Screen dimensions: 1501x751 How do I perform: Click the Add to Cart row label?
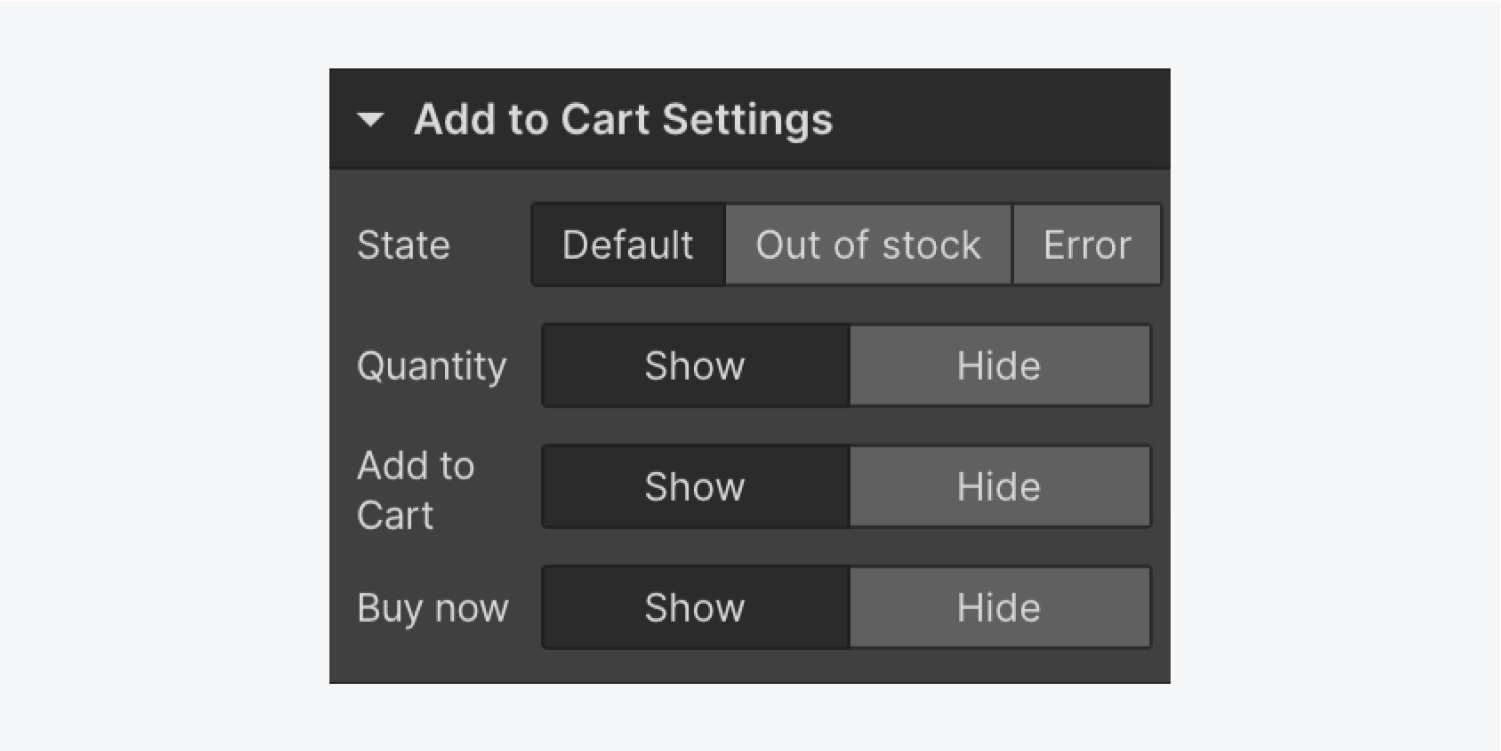click(415, 490)
